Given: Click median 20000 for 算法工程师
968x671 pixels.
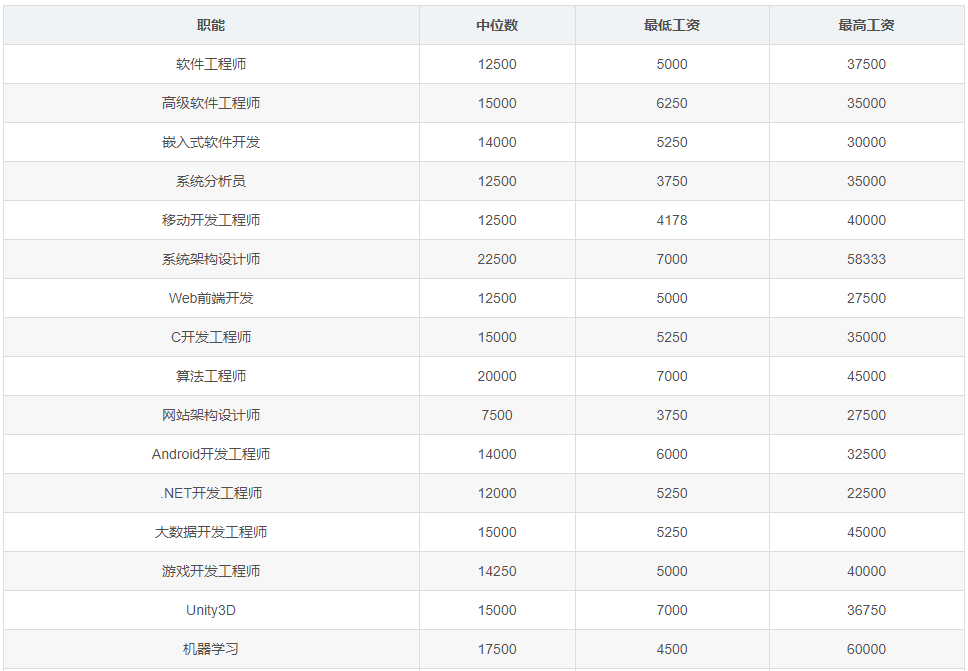Looking at the screenshot, I should 497,376.
